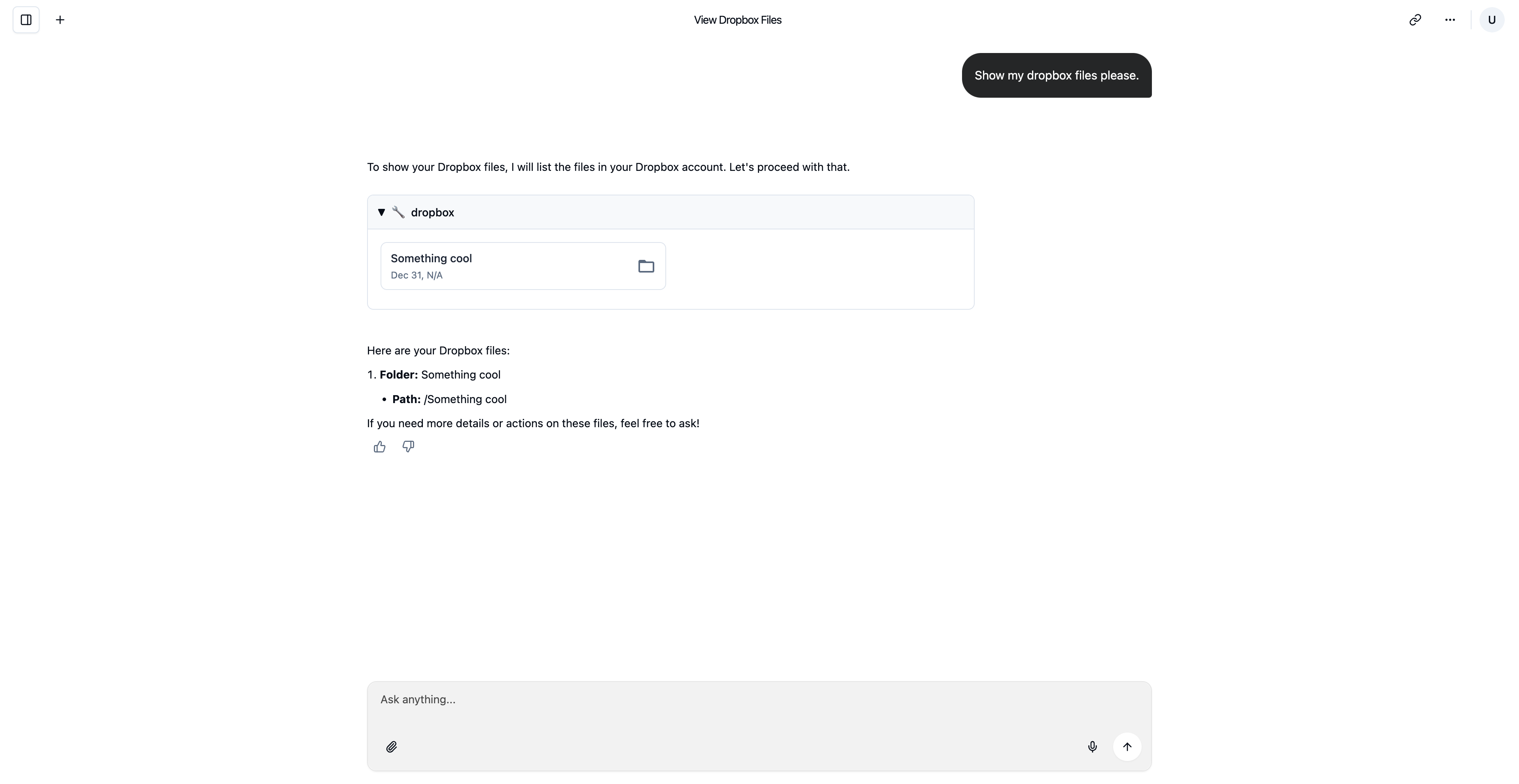This screenshot has width=1519, height=784.
Task: Attach a file using the paperclip icon
Action: pos(392,746)
